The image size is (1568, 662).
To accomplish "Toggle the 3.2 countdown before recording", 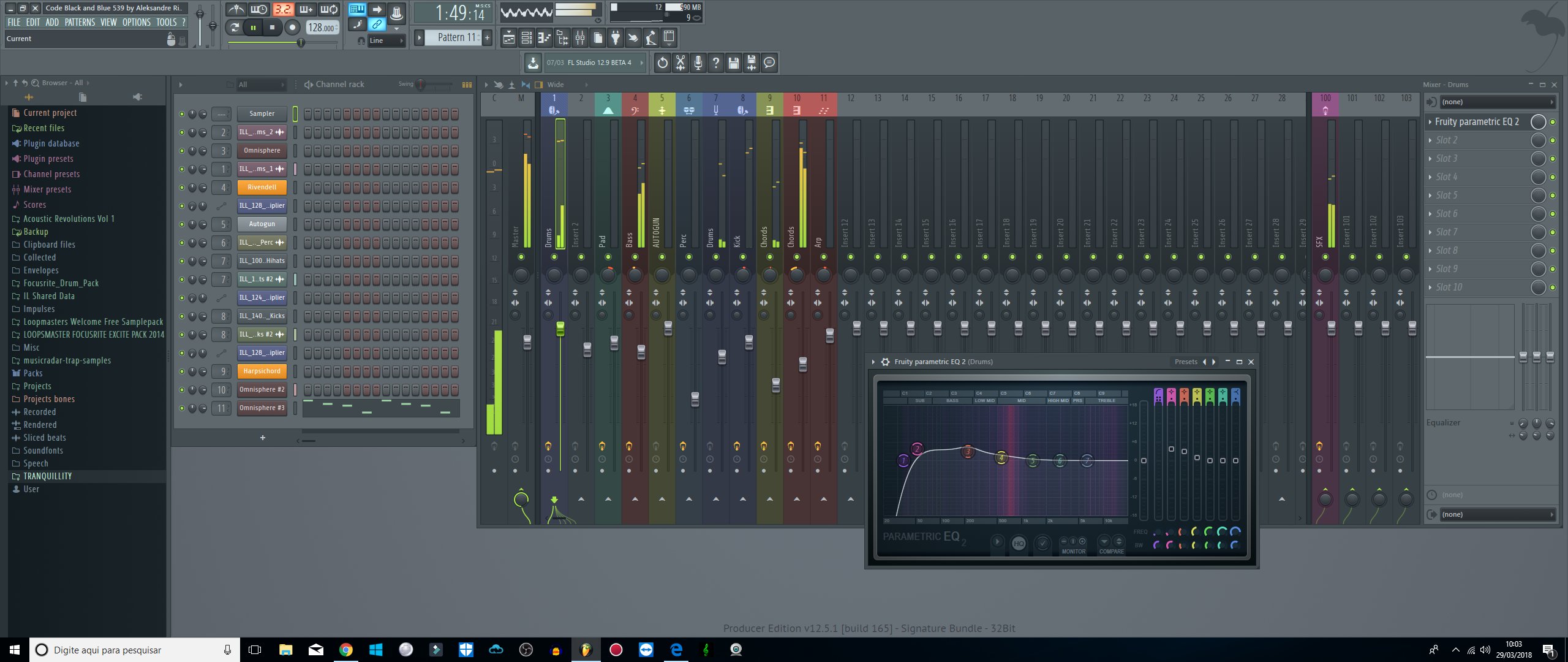I will [x=282, y=9].
